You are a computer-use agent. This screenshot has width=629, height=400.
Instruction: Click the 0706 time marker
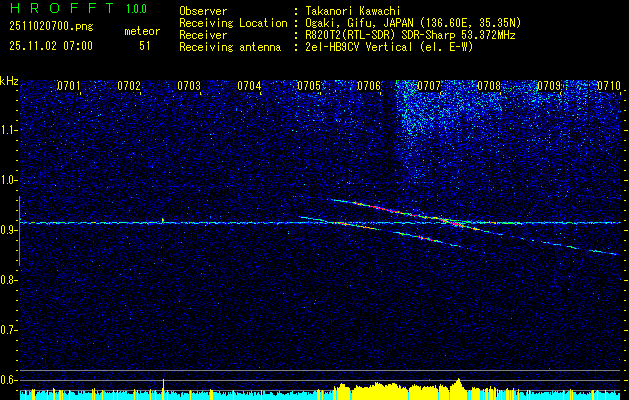tap(369, 86)
